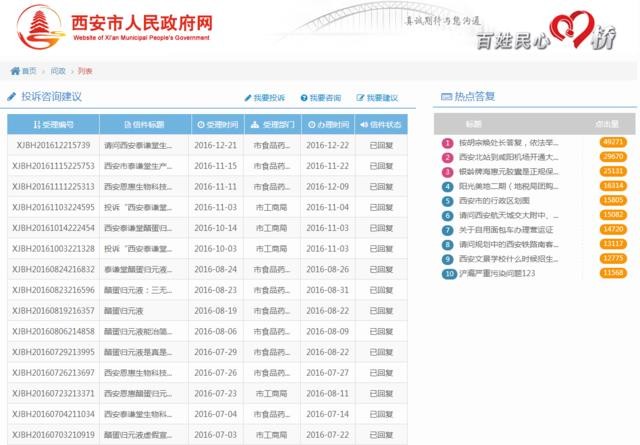Click the document icon in 信件标题 header

[x=126, y=125]
